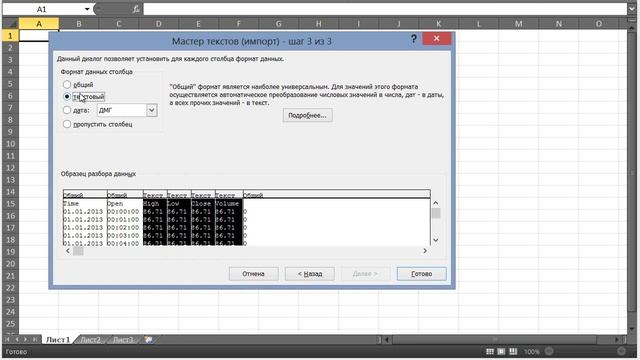Screen dimensions: 640x360
Task: Switch to Page Break Preview icon
Action: coord(513,351)
